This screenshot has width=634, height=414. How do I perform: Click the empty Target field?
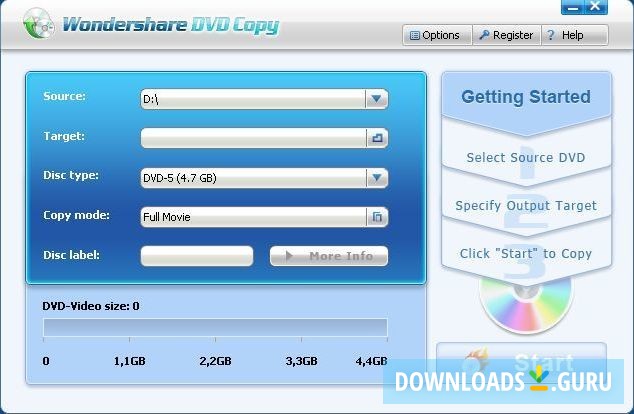click(253, 138)
